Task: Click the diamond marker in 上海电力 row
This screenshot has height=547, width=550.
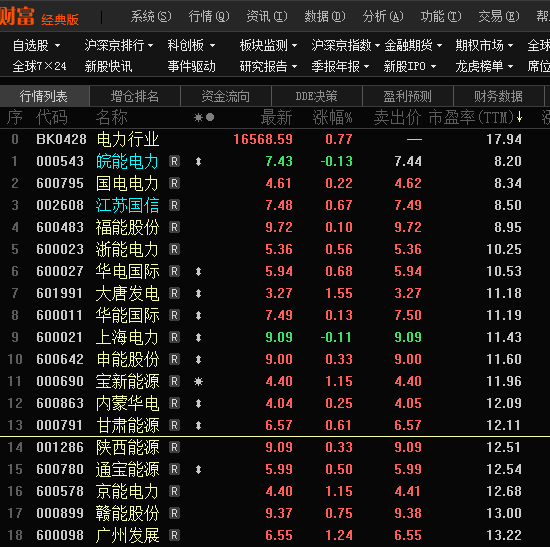Action: [x=199, y=338]
